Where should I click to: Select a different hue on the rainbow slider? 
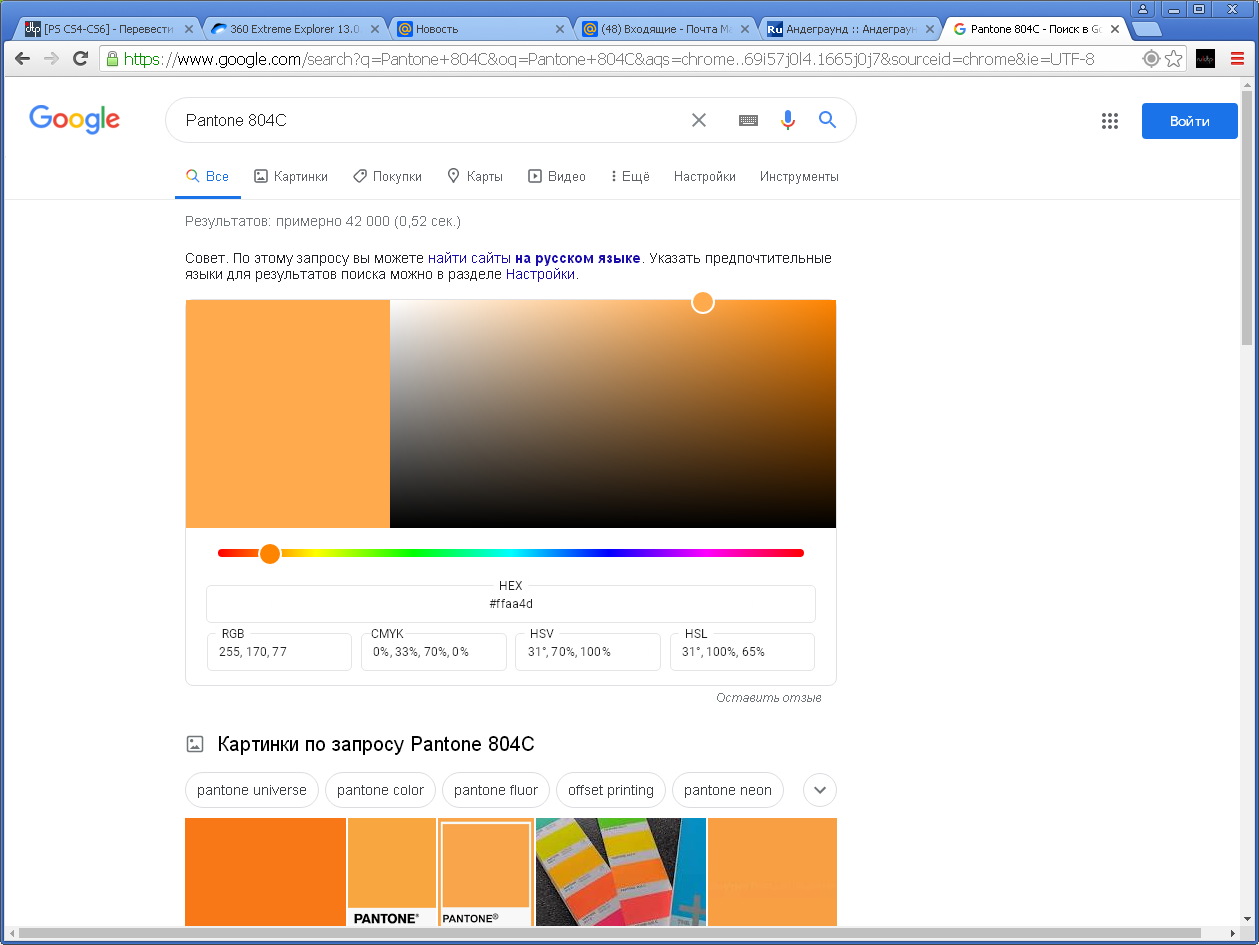[500, 553]
